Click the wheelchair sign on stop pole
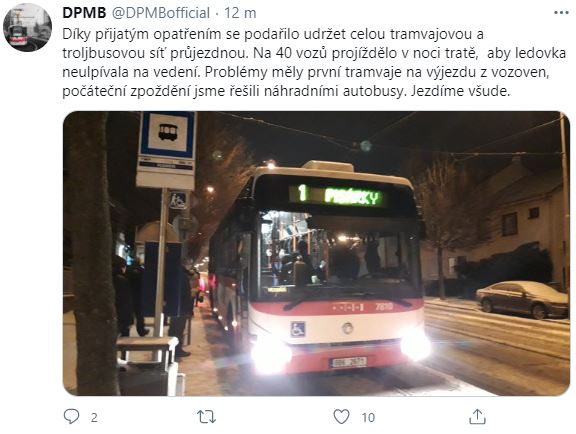This screenshot has height=434, width=576. point(178,200)
